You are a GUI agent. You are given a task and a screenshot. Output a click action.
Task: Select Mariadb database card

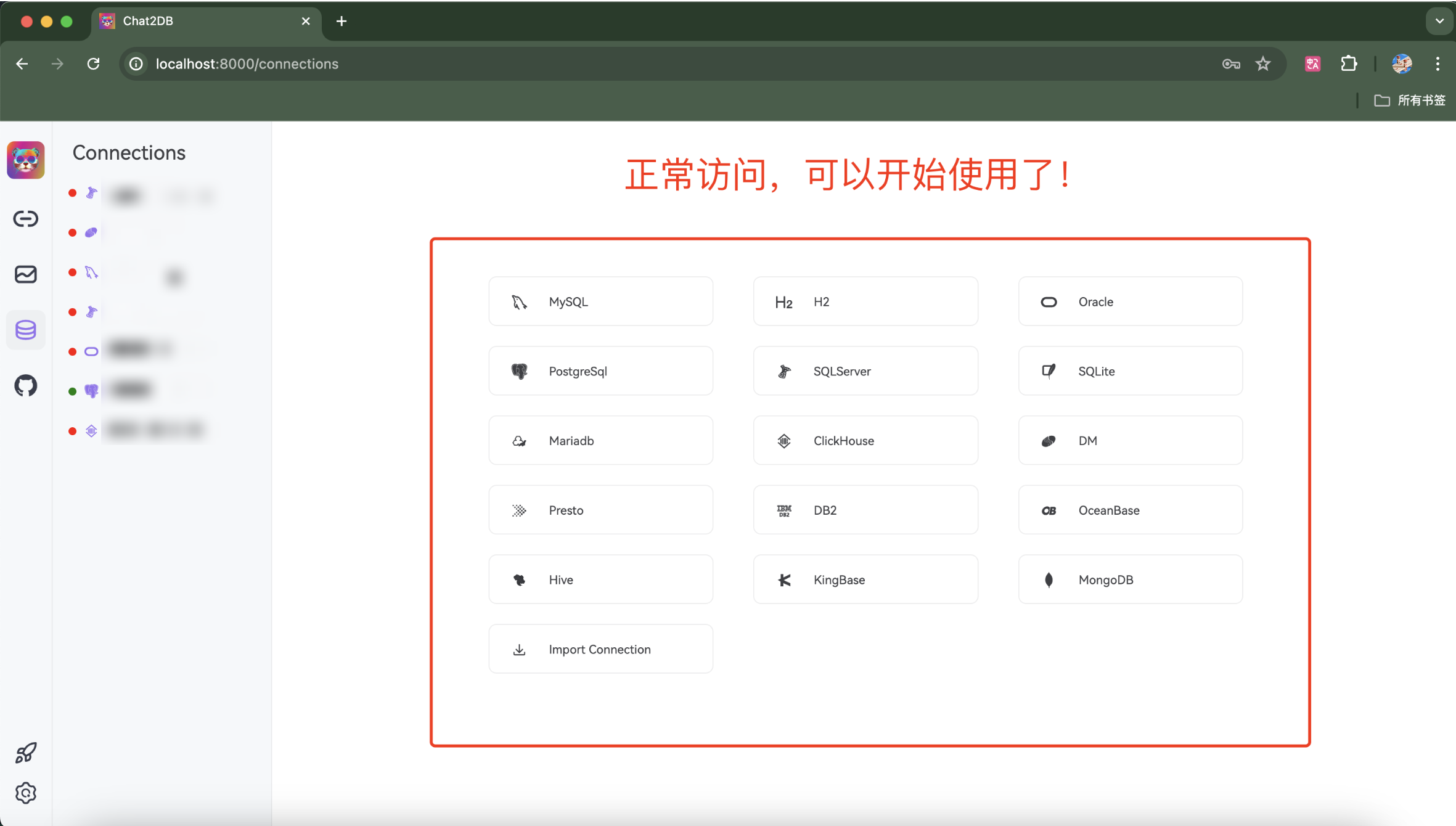(600, 440)
